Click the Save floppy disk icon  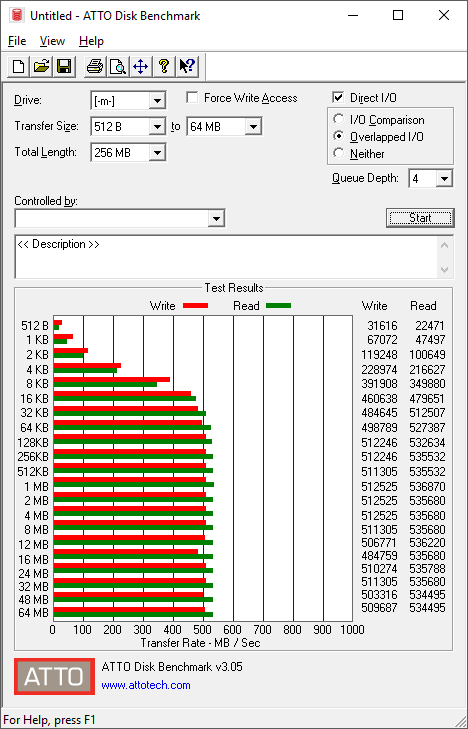pyautogui.click(x=64, y=66)
